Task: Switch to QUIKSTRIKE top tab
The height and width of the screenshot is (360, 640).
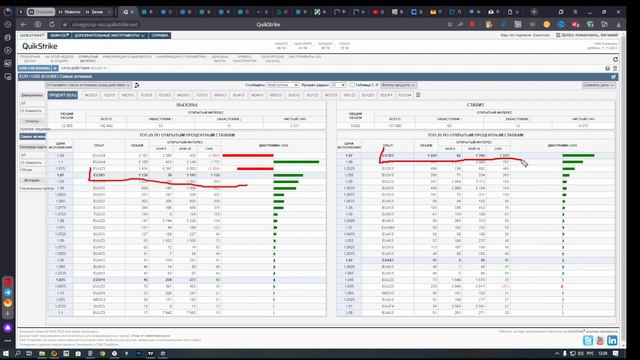Action: pyautogui.click(x=32, y=36)
